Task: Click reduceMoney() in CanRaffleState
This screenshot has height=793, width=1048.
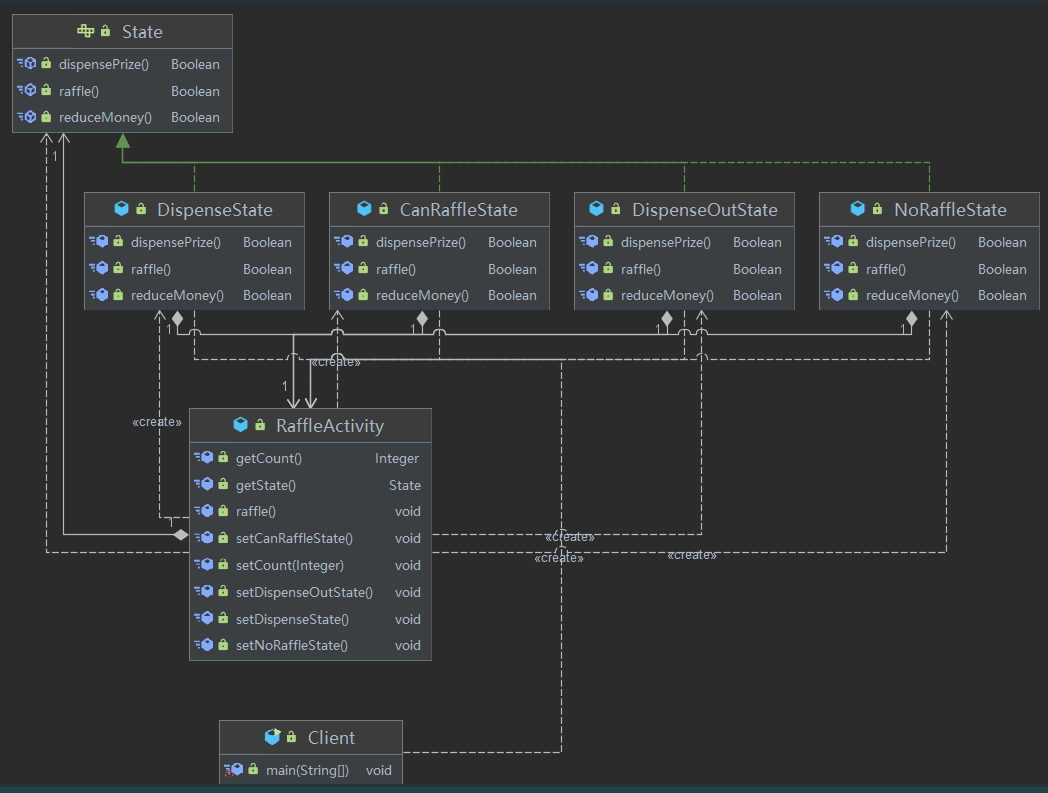Action: [422, 295]
